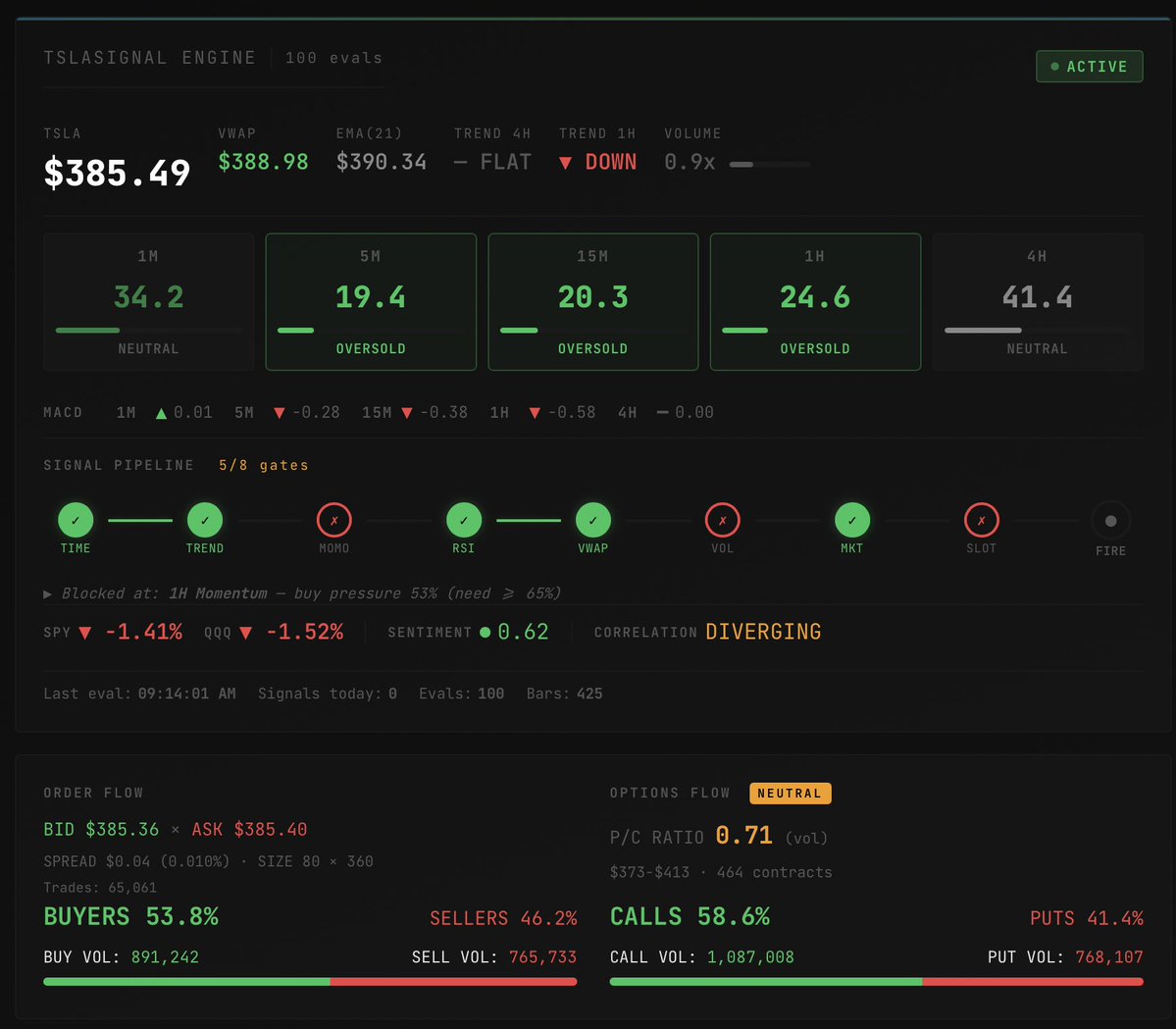The width and height of the screenshot is (1176, 1029).
Task: Click the buyers versus sellers volume bar
Action: [x=310, y=981]
